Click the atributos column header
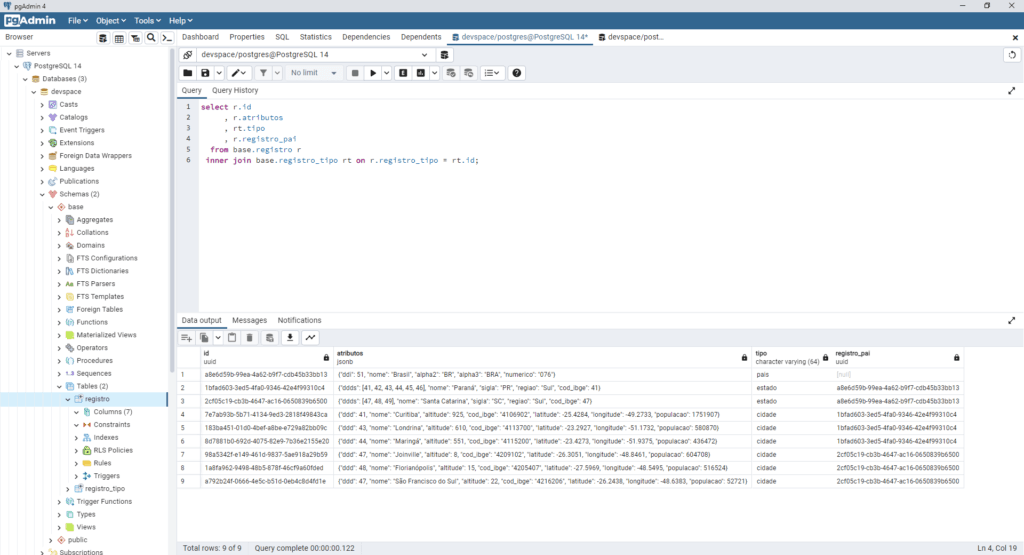This screenshot has height=555, width=1024. pos(542,357)
